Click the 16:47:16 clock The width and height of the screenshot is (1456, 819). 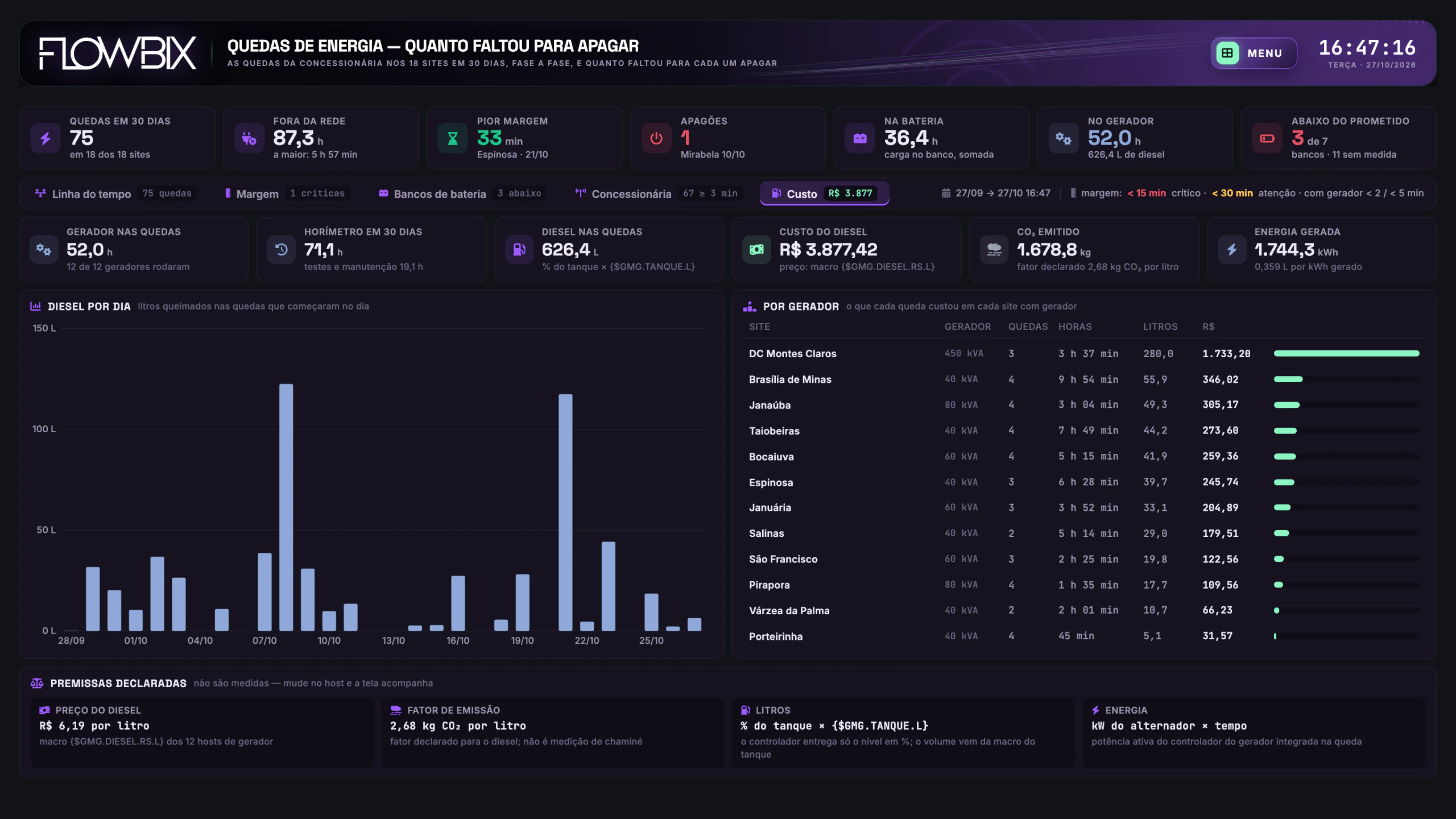click(x=1367, y=47)
